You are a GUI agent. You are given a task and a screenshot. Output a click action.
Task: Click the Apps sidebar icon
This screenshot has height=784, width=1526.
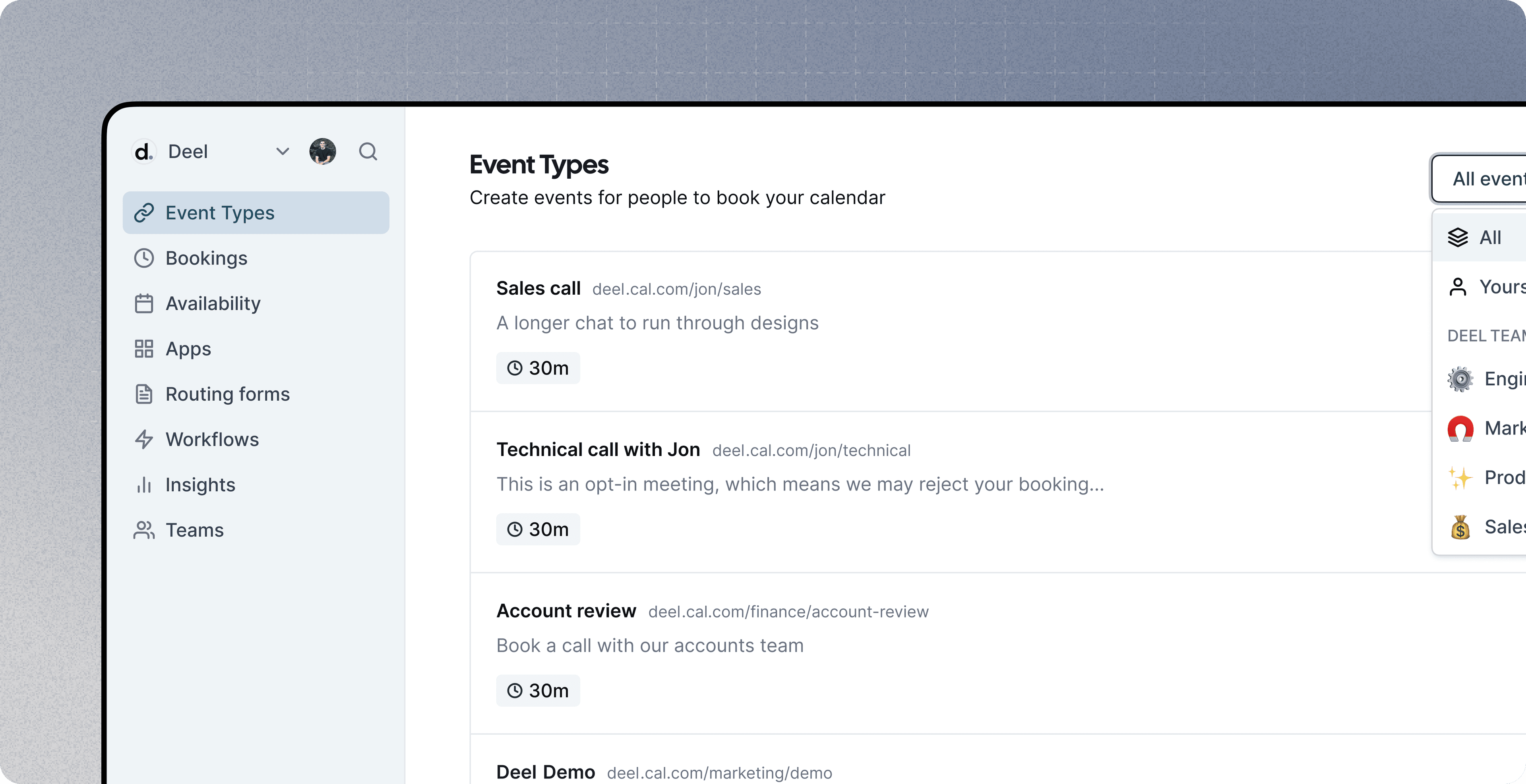coord(143,348)
